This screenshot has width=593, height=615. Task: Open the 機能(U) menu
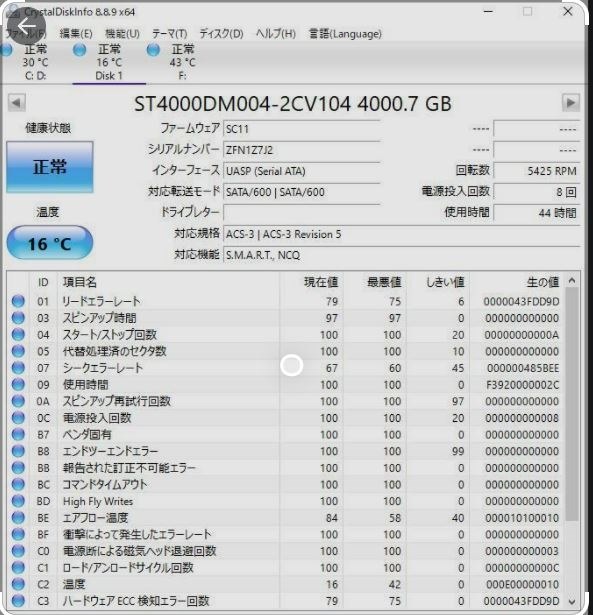pyautogui.click(x=122, y=34)
